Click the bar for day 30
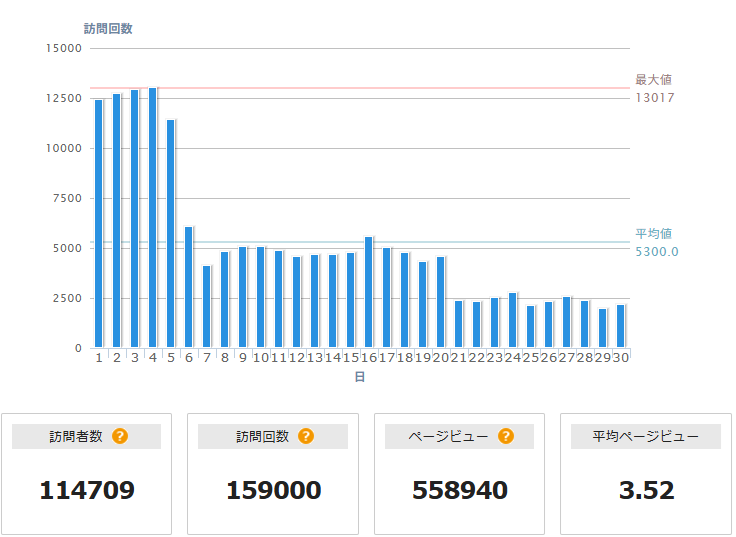The image size is (736, 537). click(620, 326)
